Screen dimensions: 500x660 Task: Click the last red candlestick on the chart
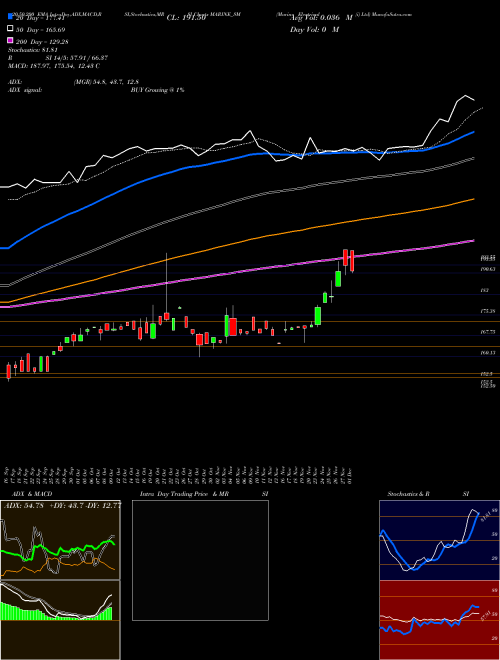(x=352, y=261)
